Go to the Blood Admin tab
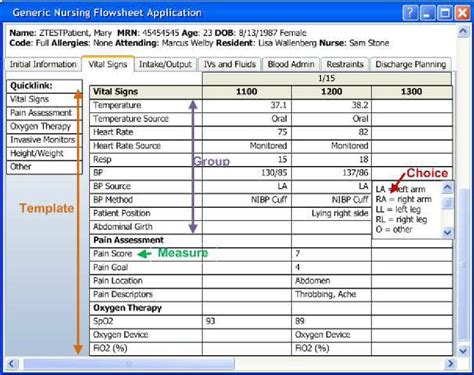 click(291, 64)
